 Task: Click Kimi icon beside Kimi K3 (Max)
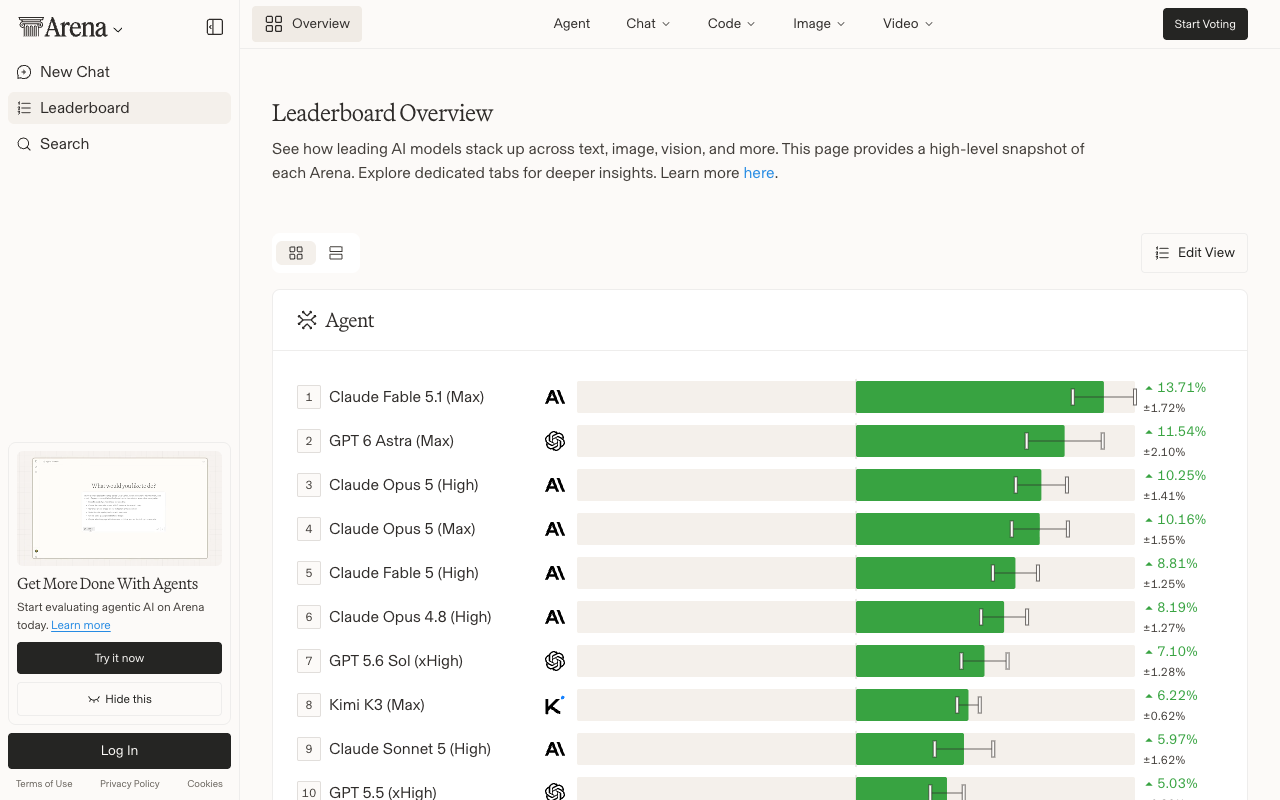pyautogui.click(x=555, y=705)
